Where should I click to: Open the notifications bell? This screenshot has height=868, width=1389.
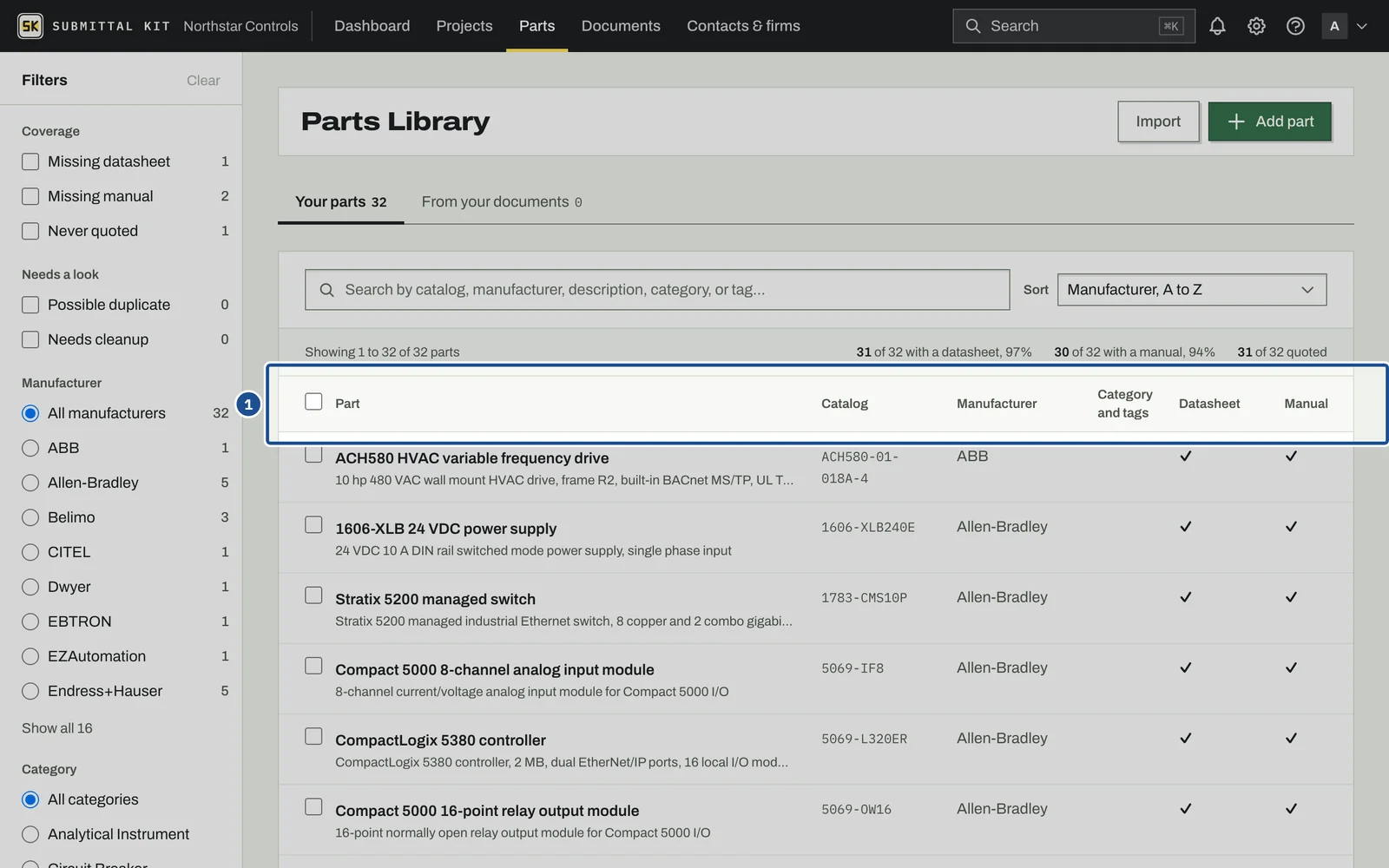[x=1217, y=26]
